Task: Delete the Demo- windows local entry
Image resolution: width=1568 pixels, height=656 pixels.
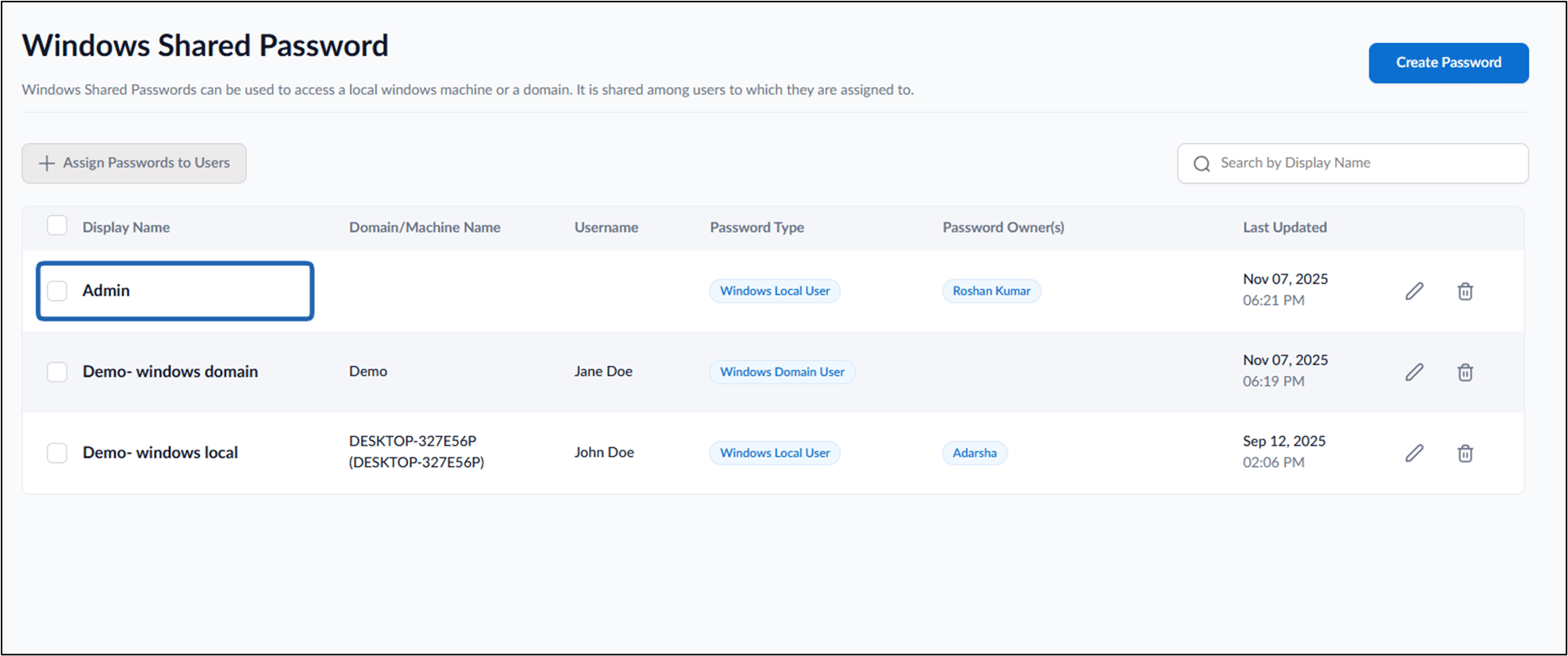Action: pyautogui.click(x=1465, y=453)
